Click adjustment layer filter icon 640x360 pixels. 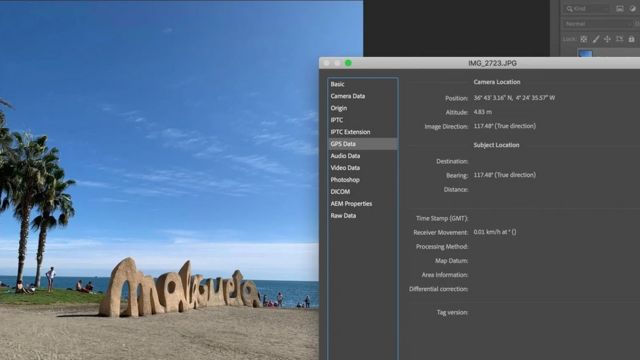pos(632,9)
